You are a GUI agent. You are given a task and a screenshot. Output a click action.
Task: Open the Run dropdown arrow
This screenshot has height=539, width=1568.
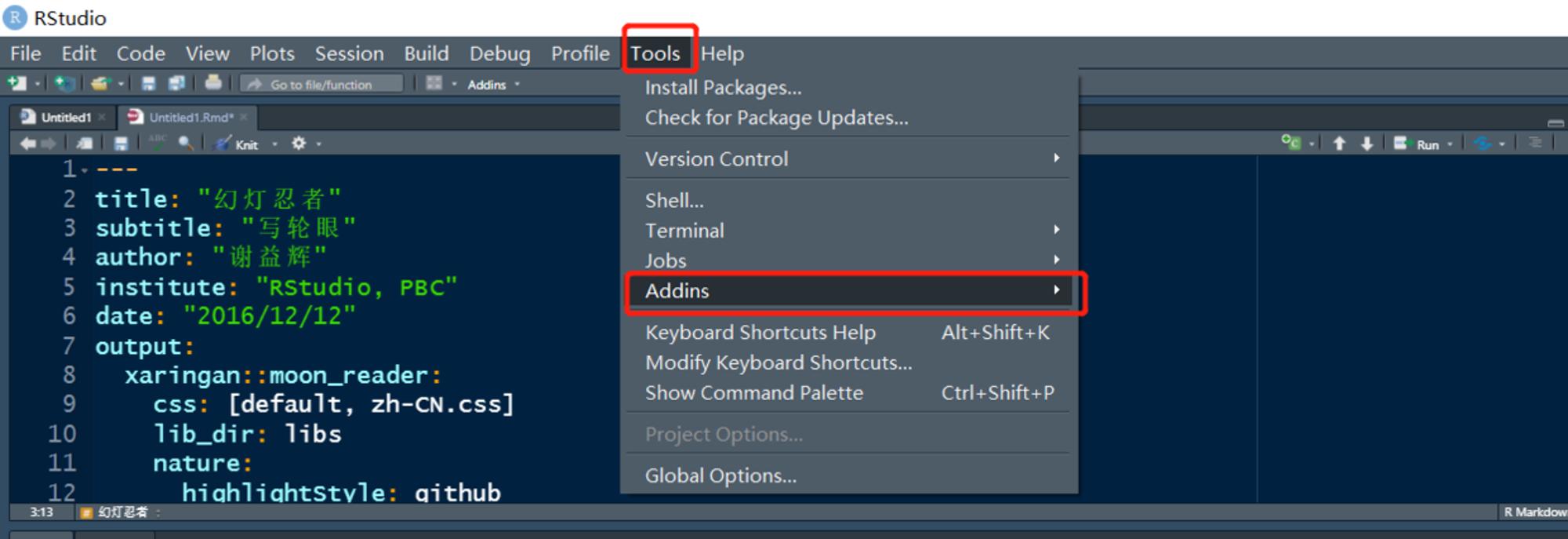point(1450,144)
